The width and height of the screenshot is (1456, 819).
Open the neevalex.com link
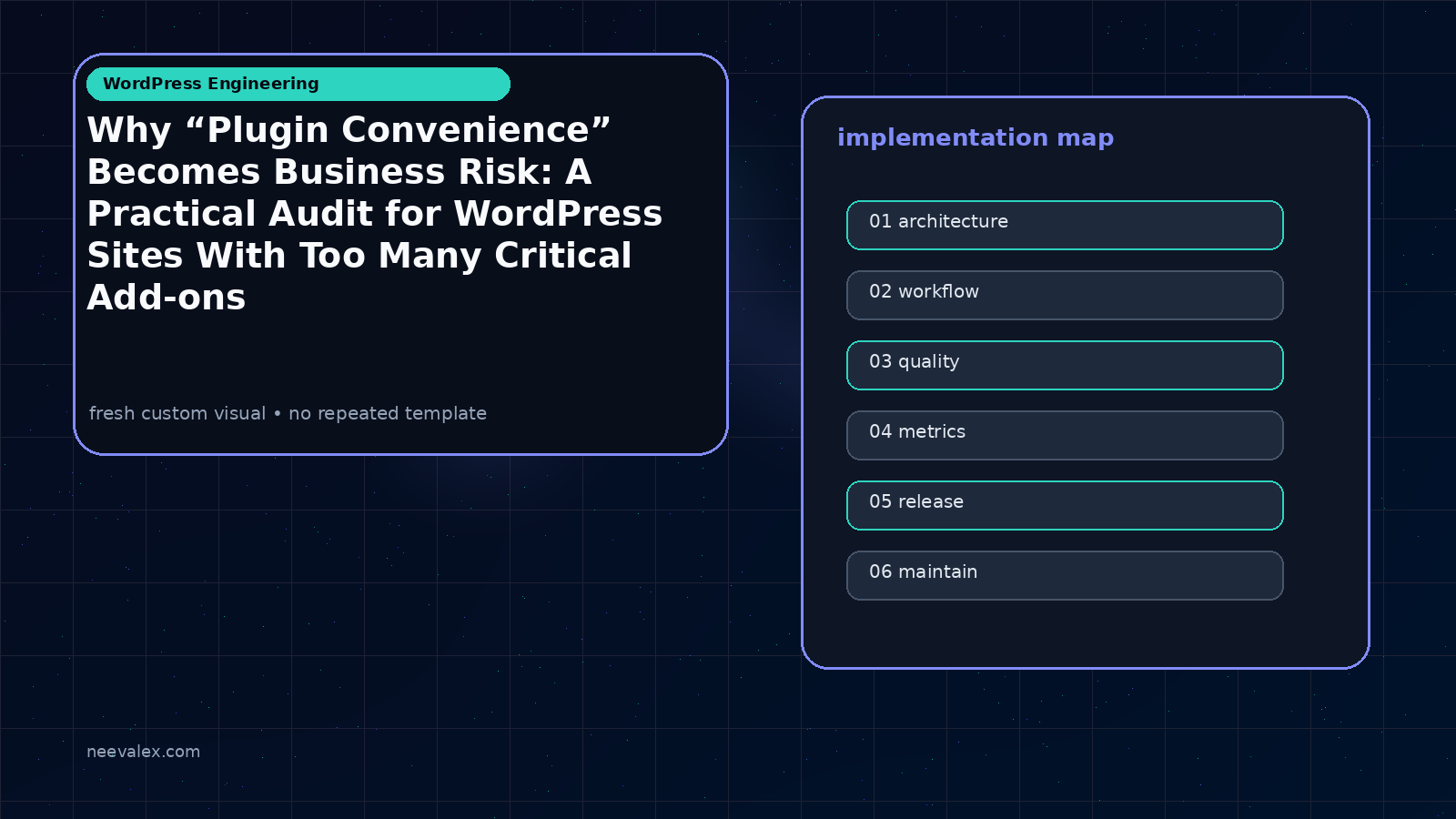click(143, 752)
